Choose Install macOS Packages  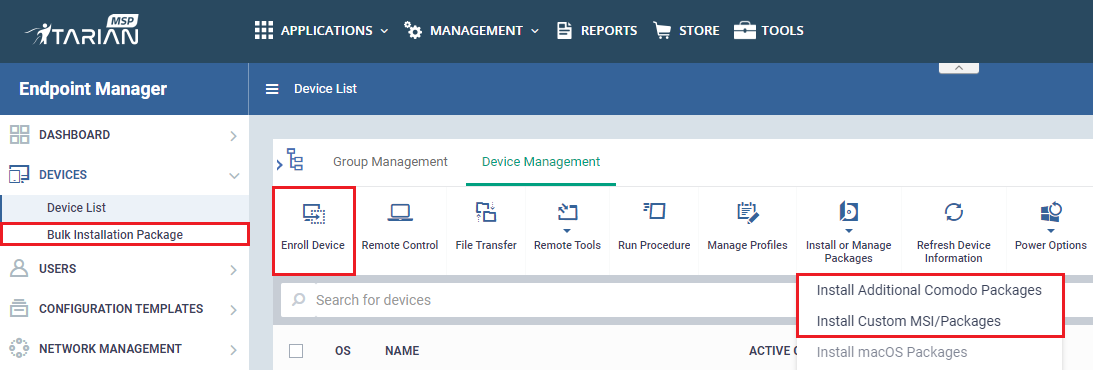(892, 353)
